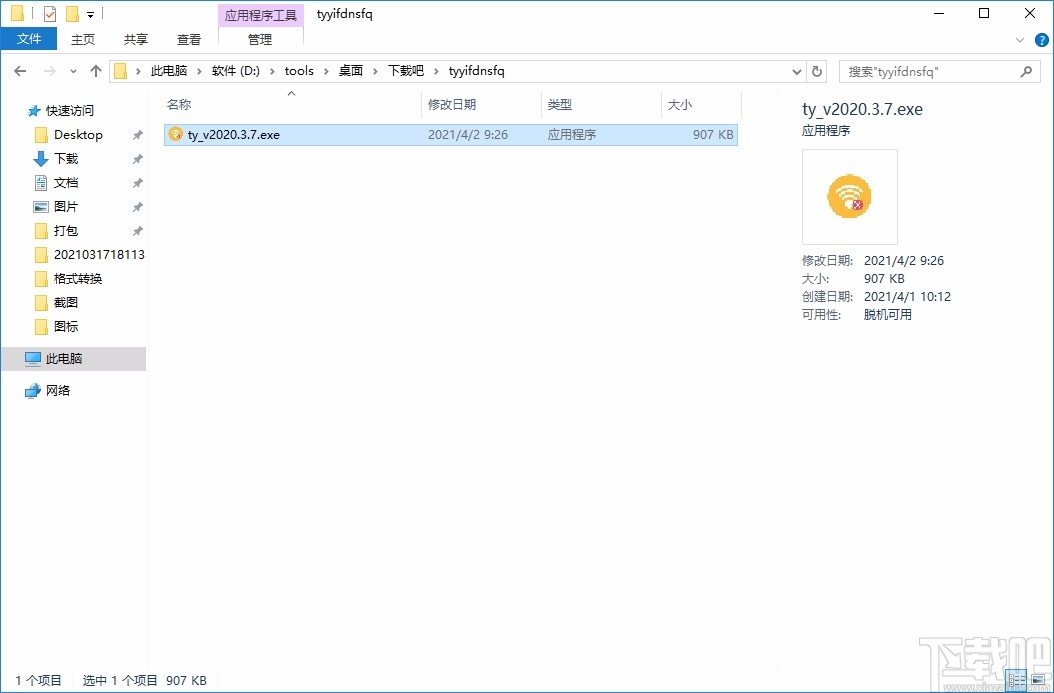Unpin 文档 from Quick Access
Screen dimensions: 1054x693
tap(137, 182)
